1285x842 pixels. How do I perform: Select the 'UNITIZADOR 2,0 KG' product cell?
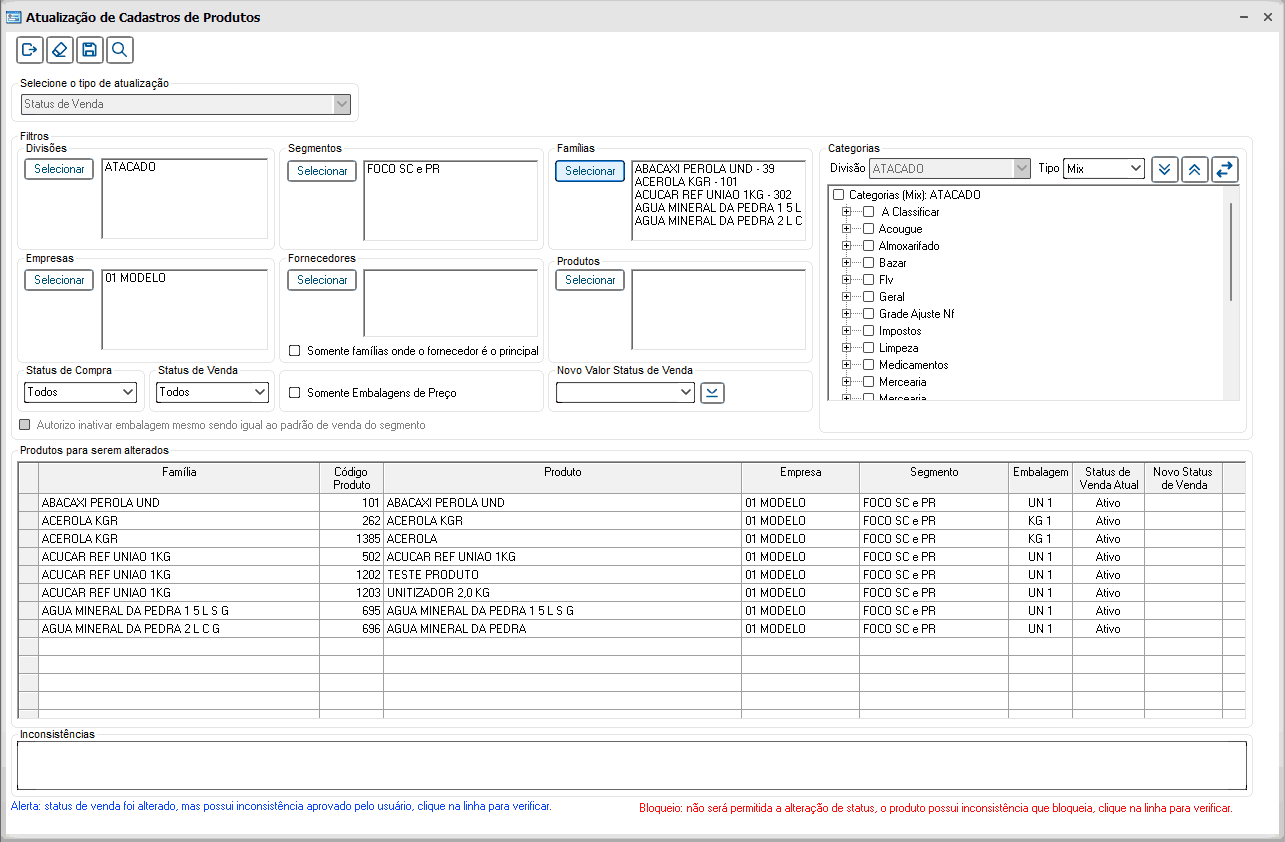pos(562,593)
